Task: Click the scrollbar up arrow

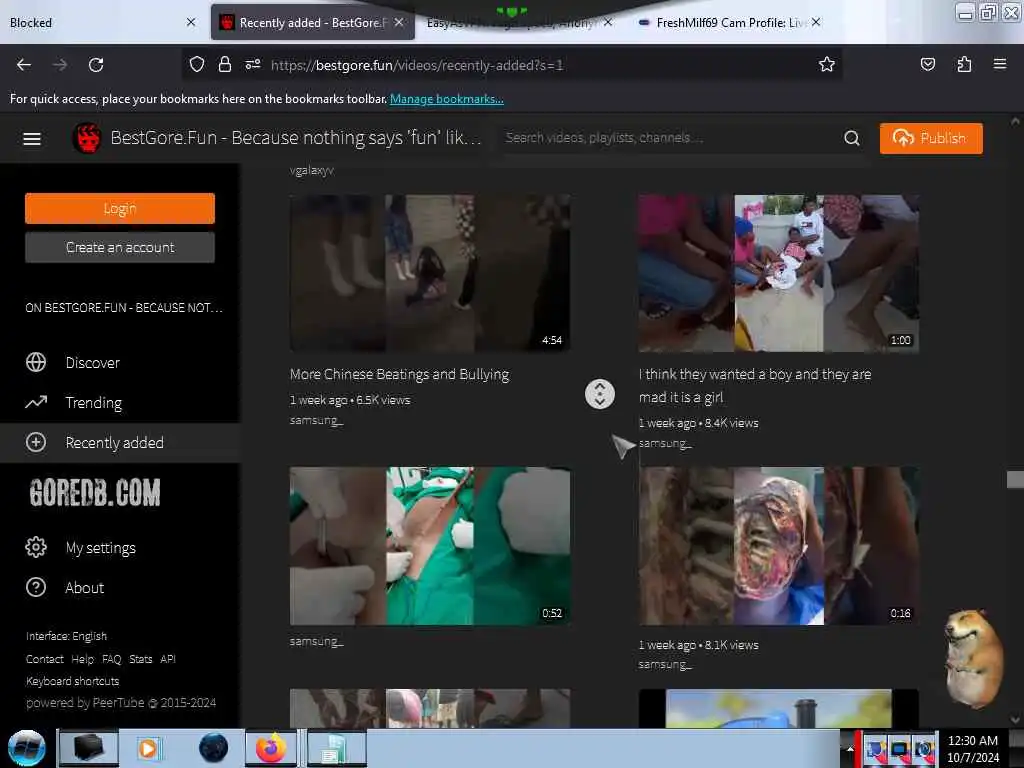Action: 1015,121
